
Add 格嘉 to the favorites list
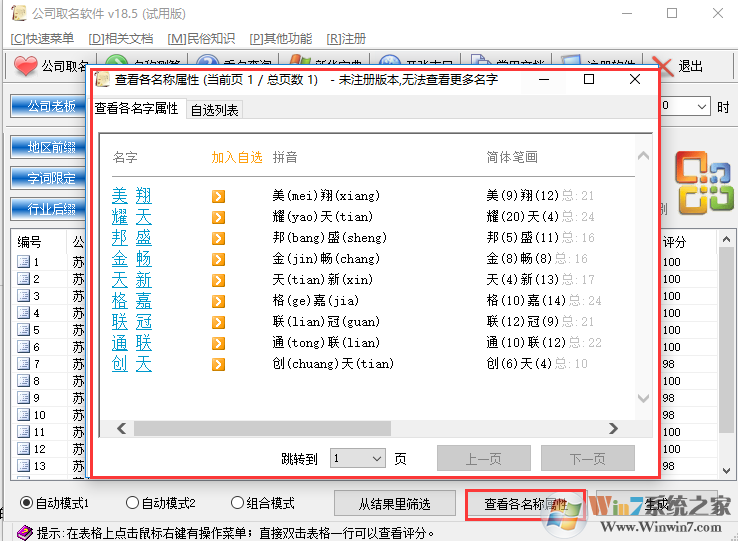pos(218,301)
